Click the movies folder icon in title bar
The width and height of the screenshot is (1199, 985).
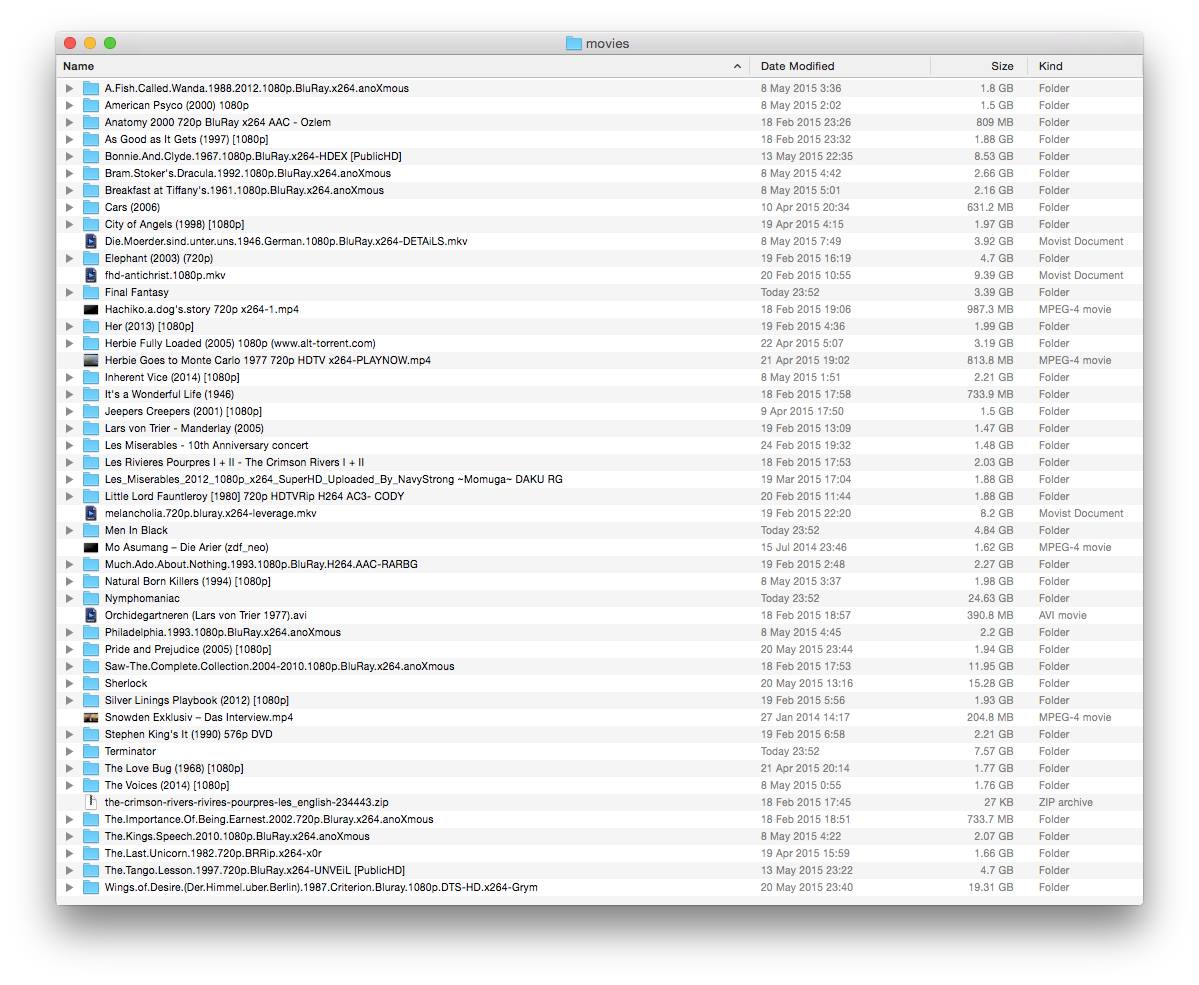click(x=573, y=43)
